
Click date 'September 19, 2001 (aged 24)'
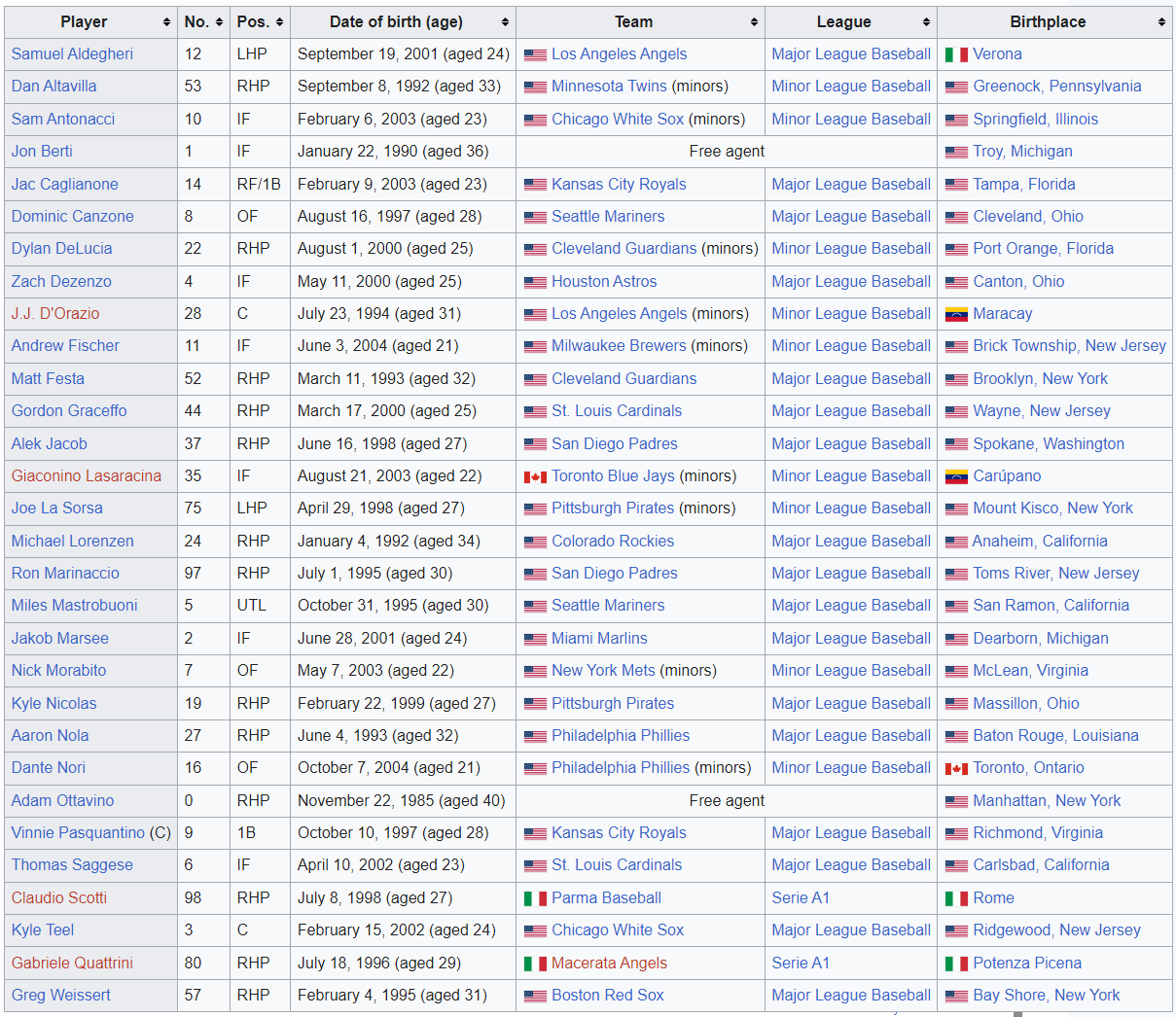click(404, 54)
